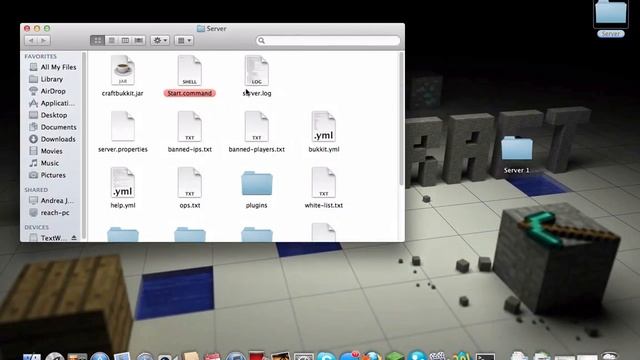Select the Start.command shell file
Screen dimensions: 640x360
pyautogui.click(x=189, y=70)
